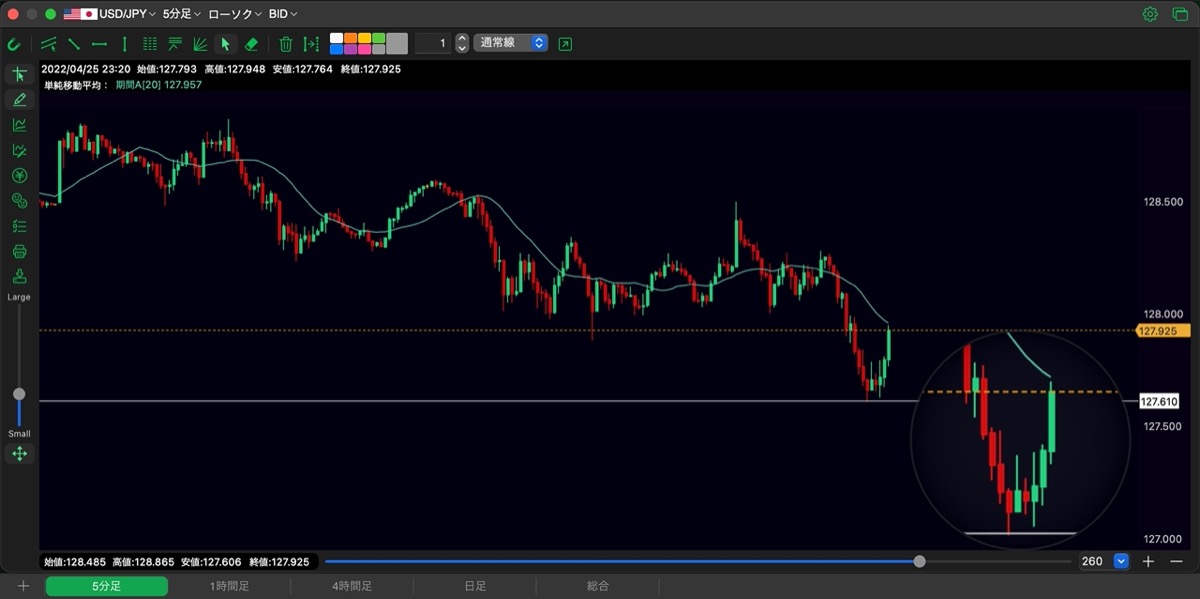Activate the magnet snap tool
Image resolution: width=1200 pixels, height=599 pixels.
[x=14, y=44]
